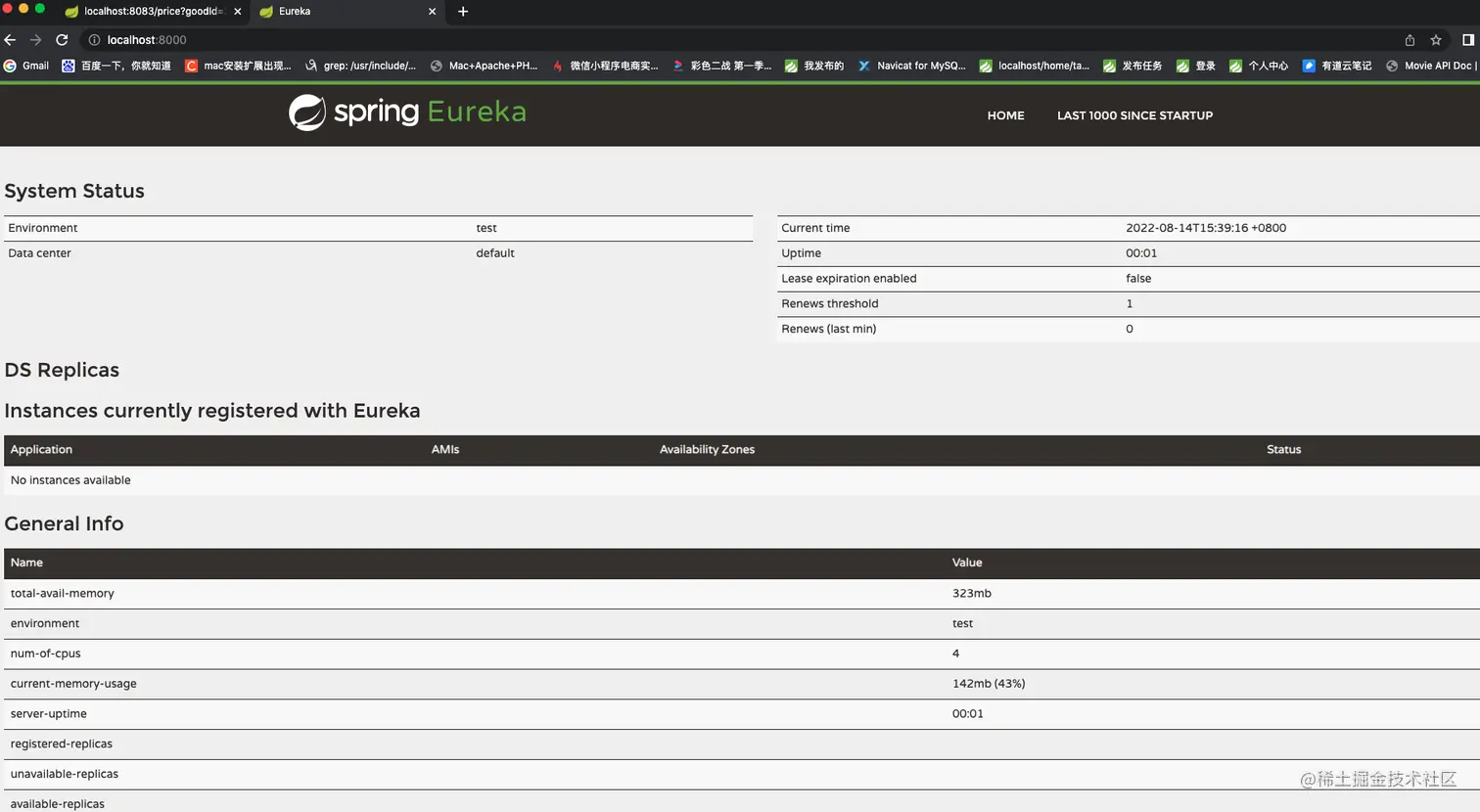
Task: Open the Navicat for MySQ bookmark
Action: click(x=911, y=66)
